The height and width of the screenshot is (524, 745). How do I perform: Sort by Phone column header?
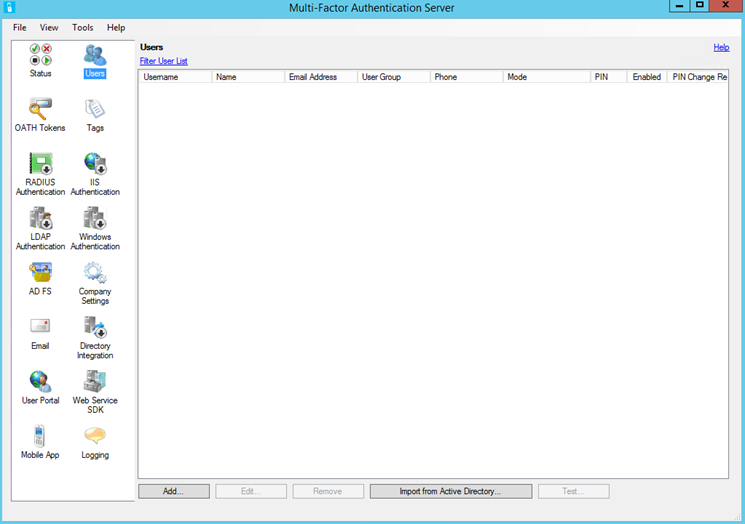coord(466,77)
